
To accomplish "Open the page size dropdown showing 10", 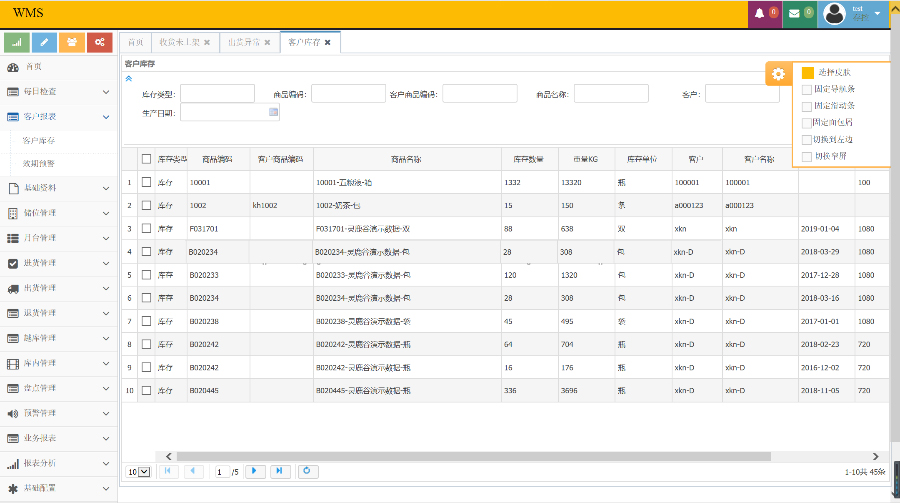I will click(138, 472).
